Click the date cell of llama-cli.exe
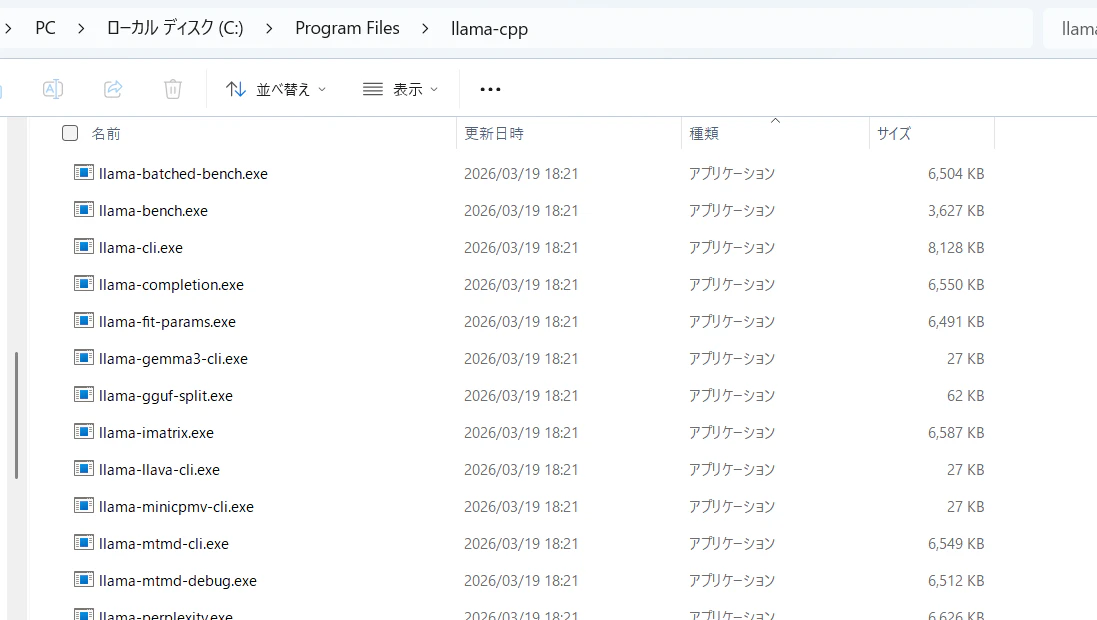 (521, 248)
